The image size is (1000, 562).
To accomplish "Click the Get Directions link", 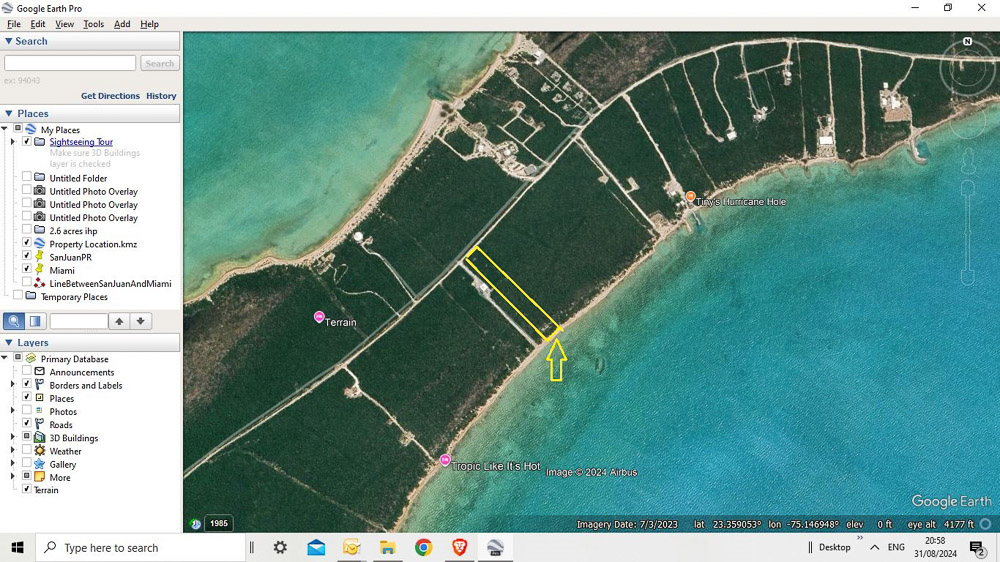I will [110, 96].
